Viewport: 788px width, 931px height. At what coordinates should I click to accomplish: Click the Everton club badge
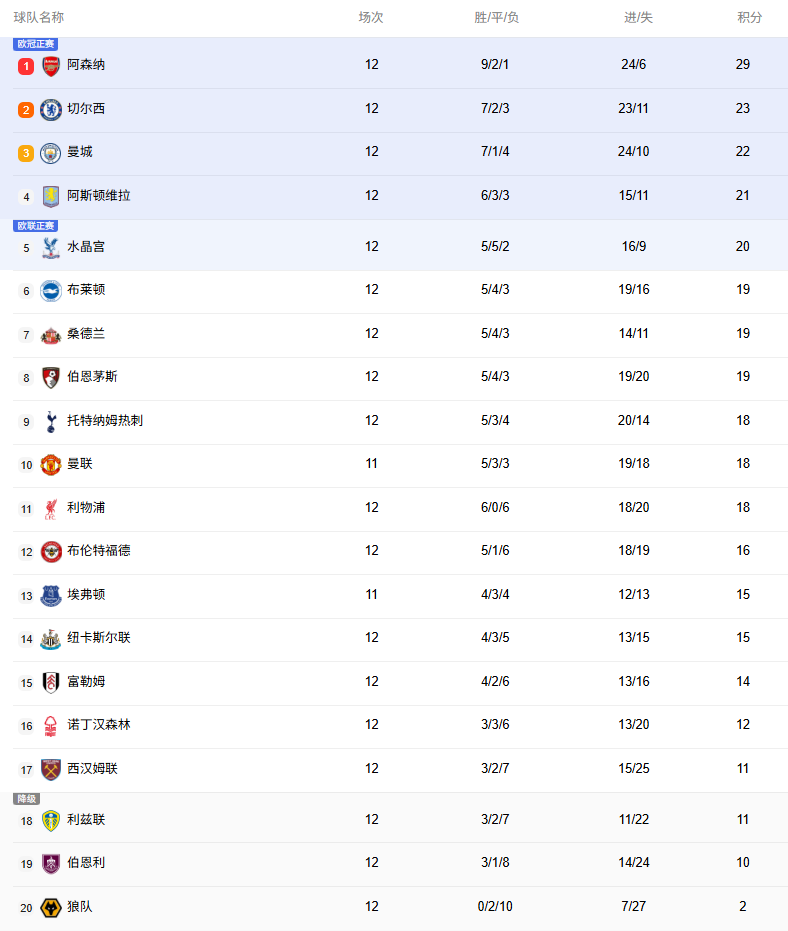point(51,596)
